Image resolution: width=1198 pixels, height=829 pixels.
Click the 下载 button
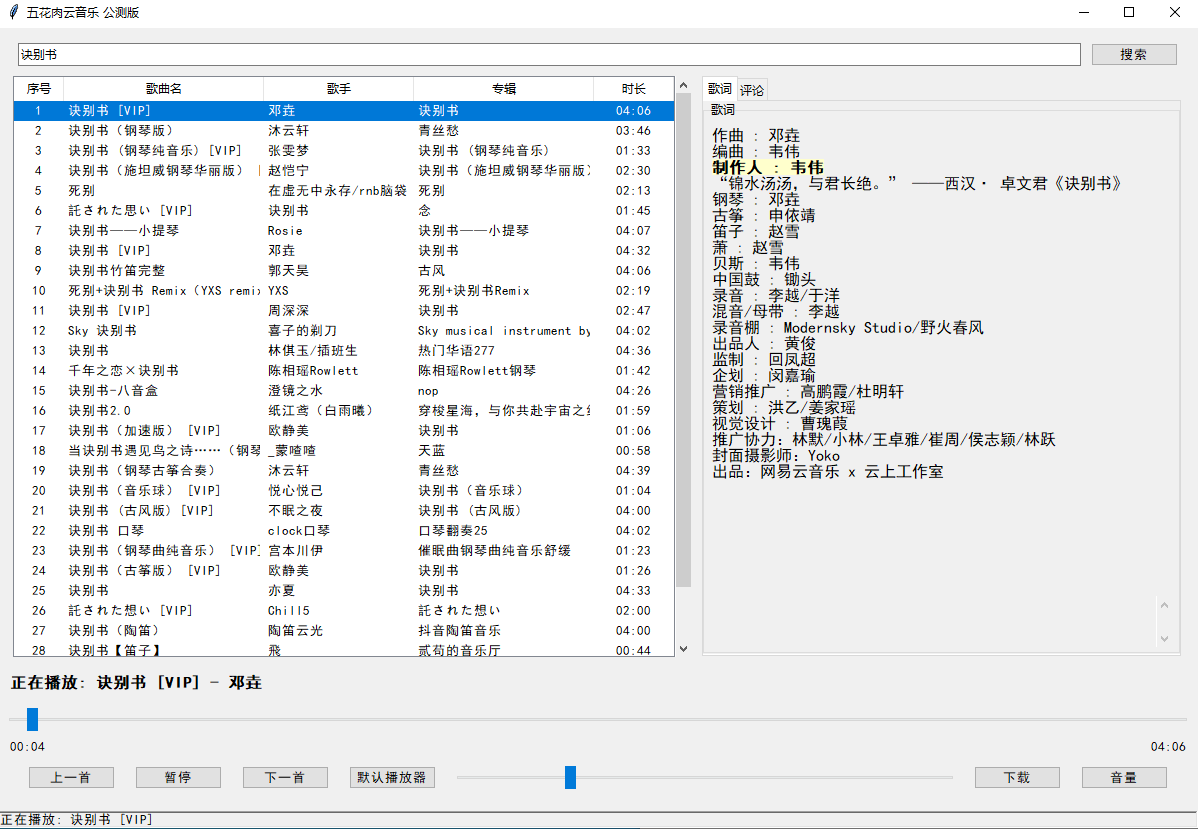[x=1017, y=777]
